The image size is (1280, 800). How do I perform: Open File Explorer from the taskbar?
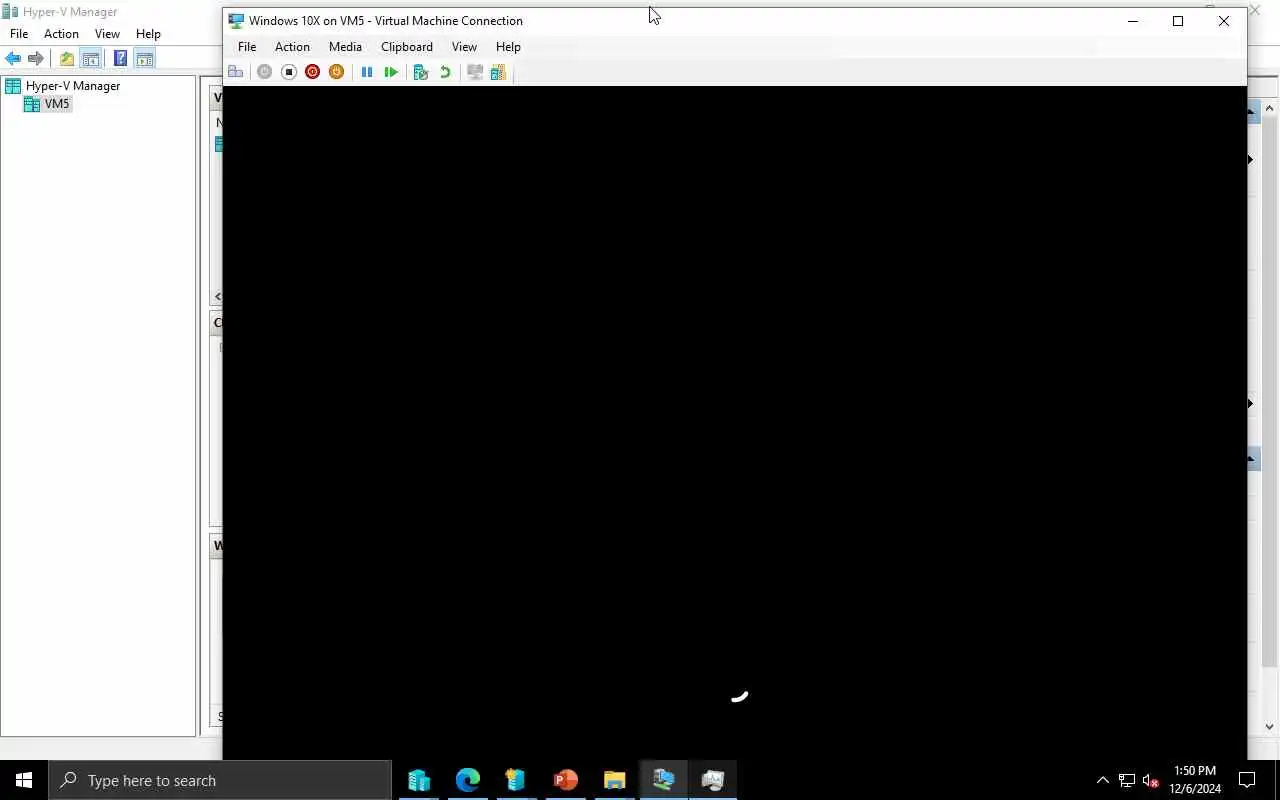tap(614, 780)
